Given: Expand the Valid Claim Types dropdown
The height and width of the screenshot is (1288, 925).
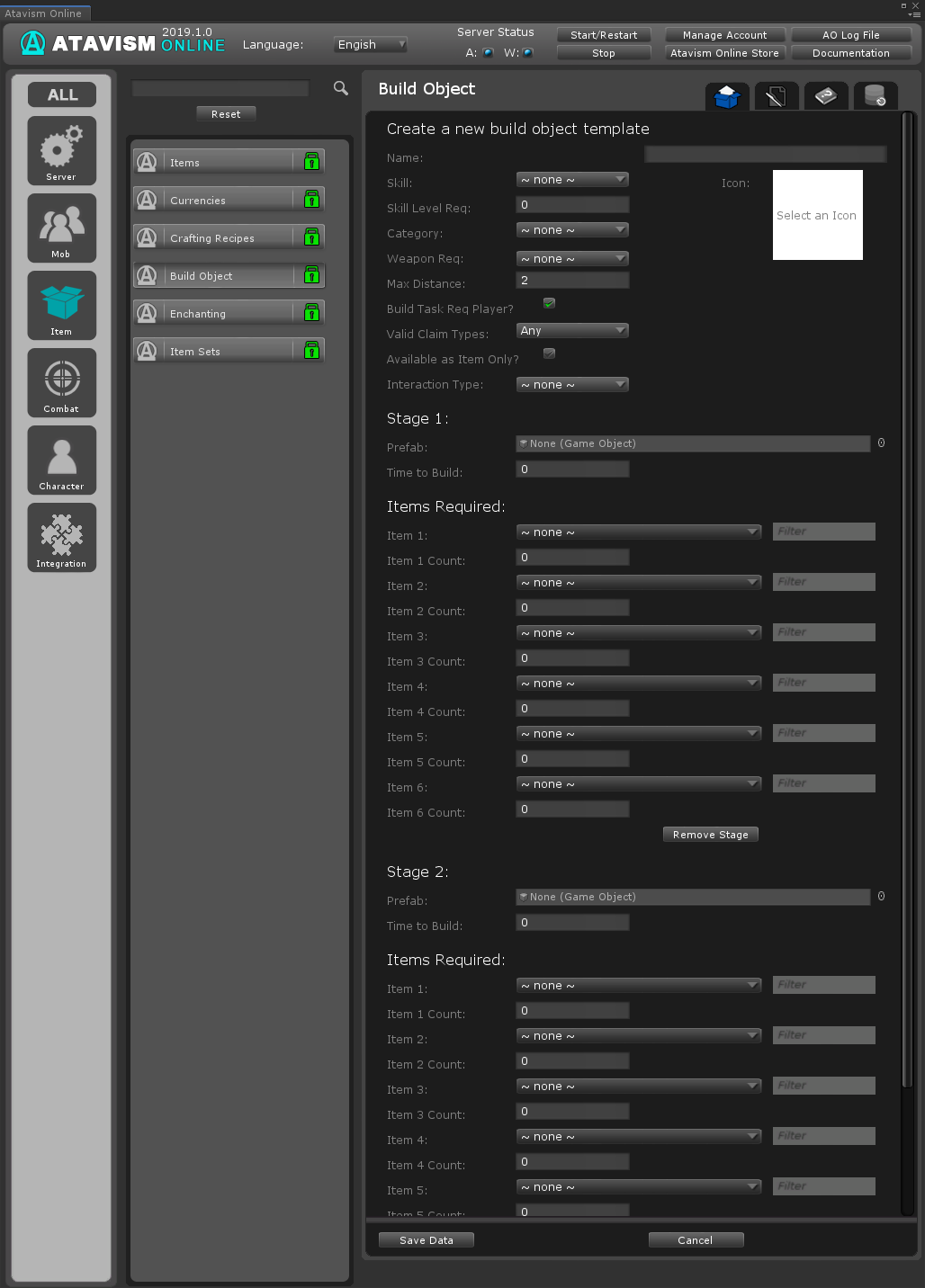Looking at the screenshot, I should point(572,331).
